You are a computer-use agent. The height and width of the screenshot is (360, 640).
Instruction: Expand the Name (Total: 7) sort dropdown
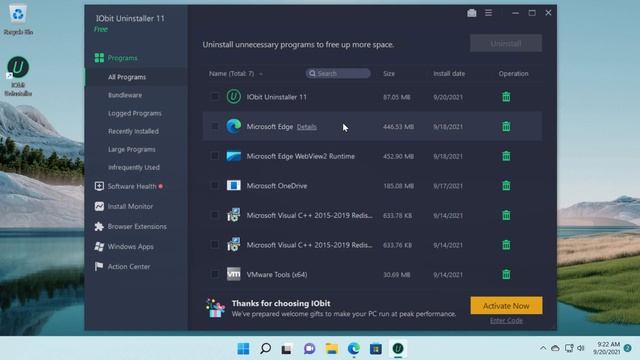261,74
